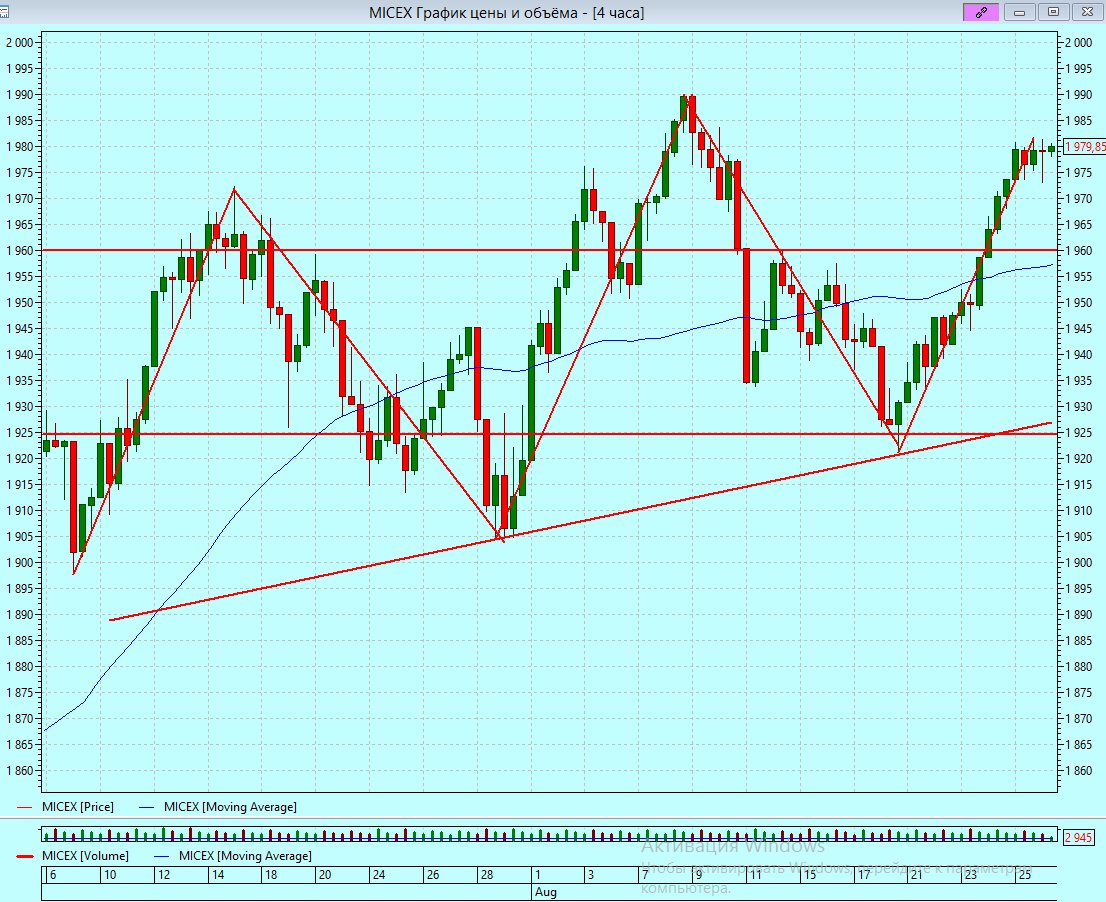Click the chart window system menu icon
The height and width of the screenshot is (902, 1106).
pos(6,12)
